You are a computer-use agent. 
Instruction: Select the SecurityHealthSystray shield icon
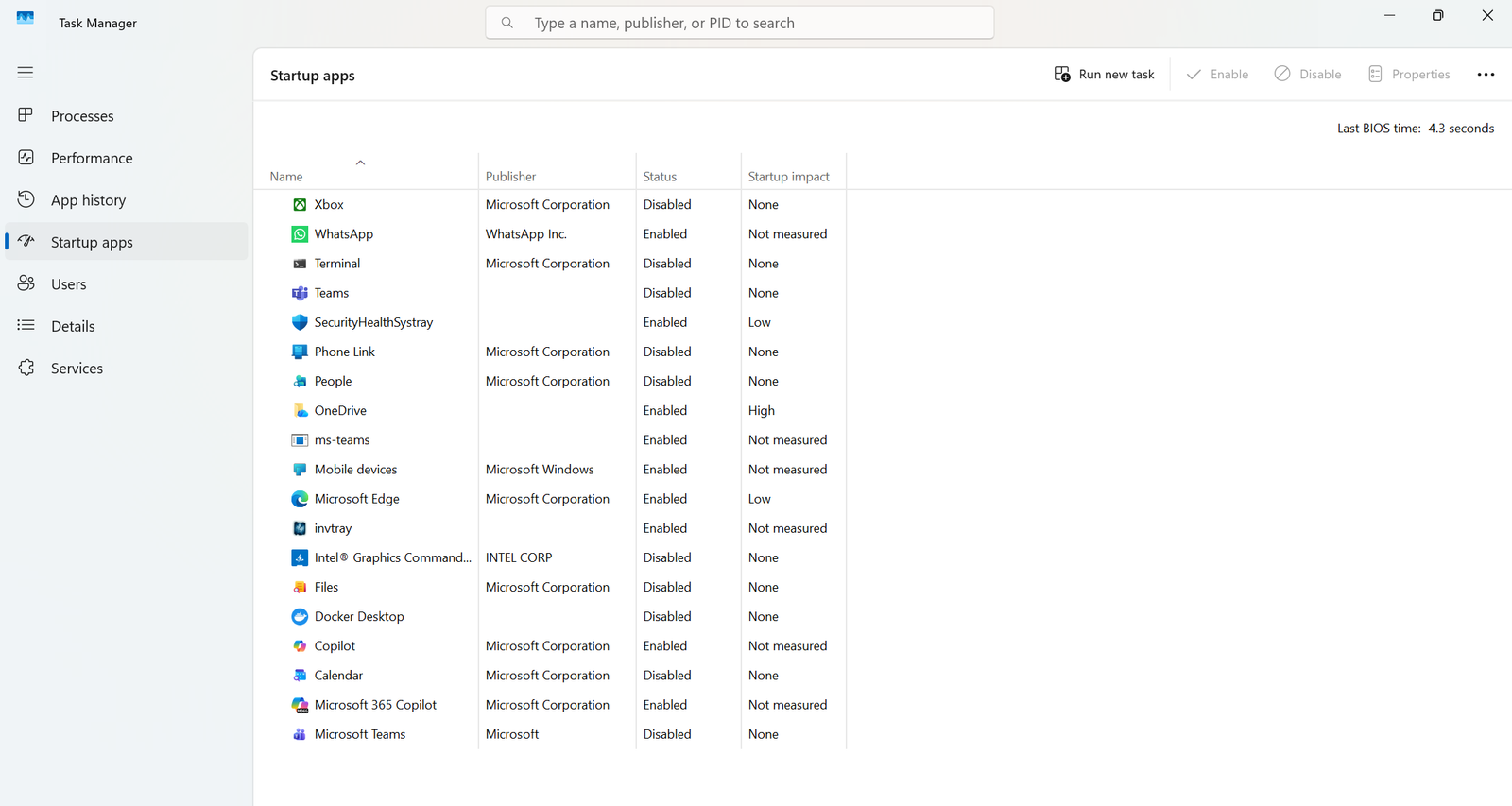300,322
